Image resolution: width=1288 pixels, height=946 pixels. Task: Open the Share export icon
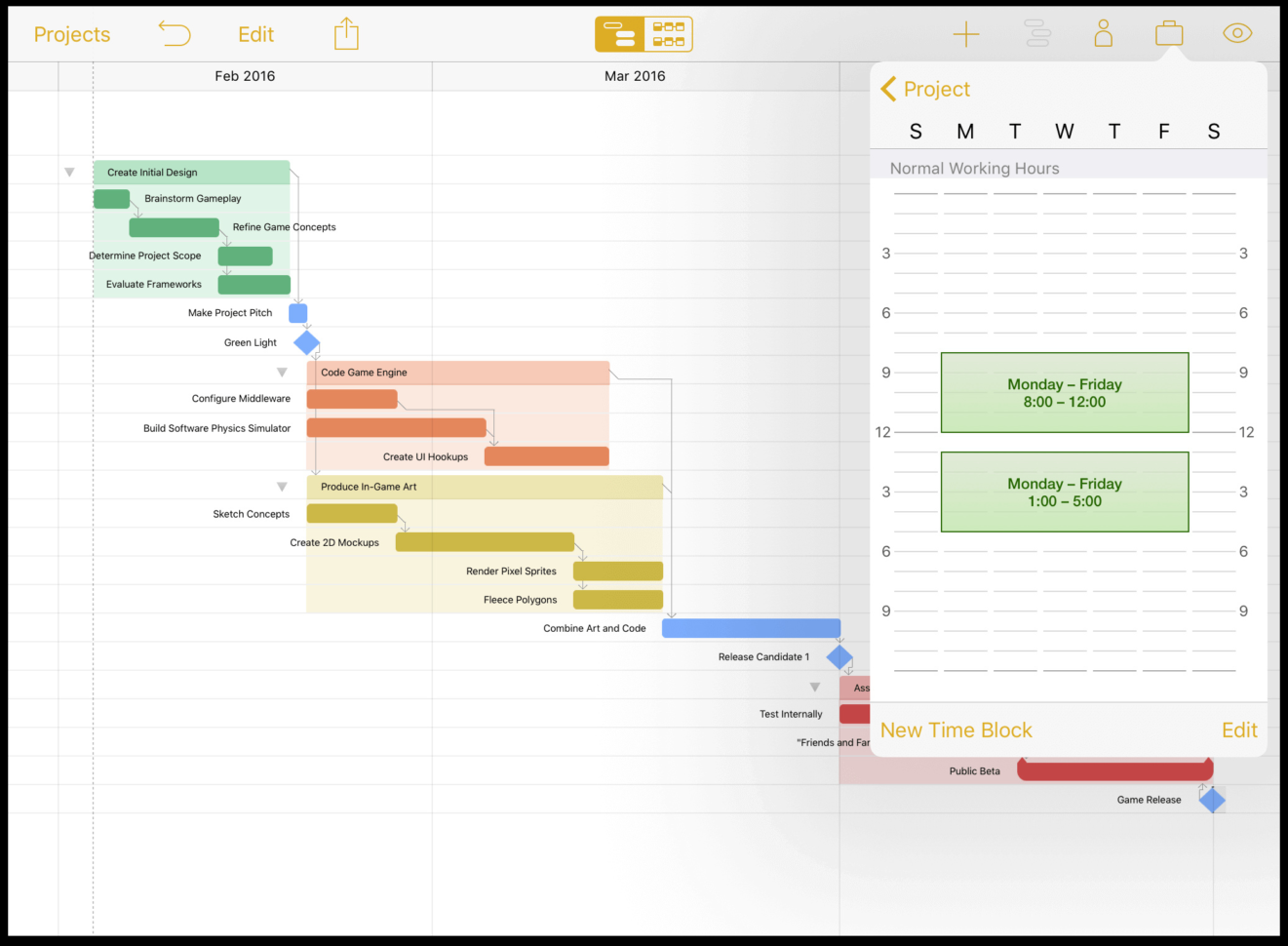(346, 33)
